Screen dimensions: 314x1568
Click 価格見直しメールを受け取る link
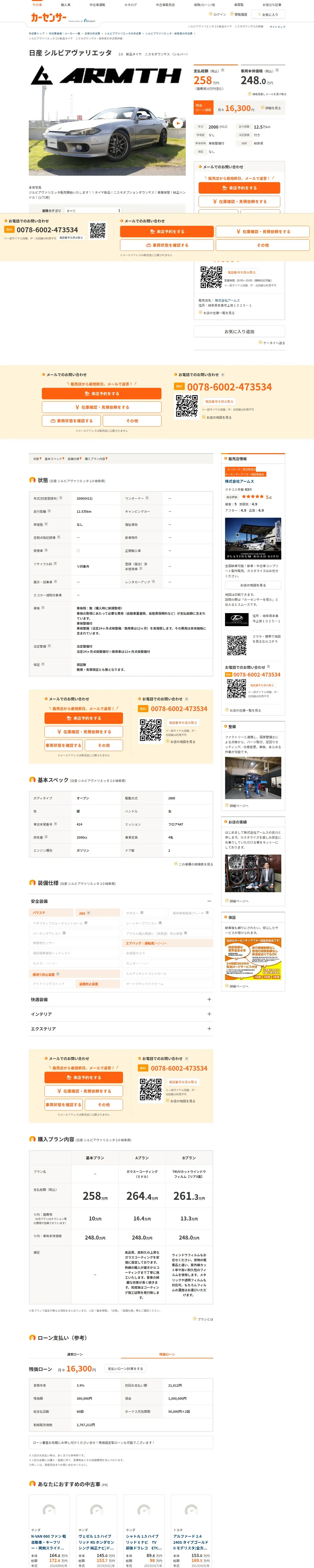(x=268, y=94)
